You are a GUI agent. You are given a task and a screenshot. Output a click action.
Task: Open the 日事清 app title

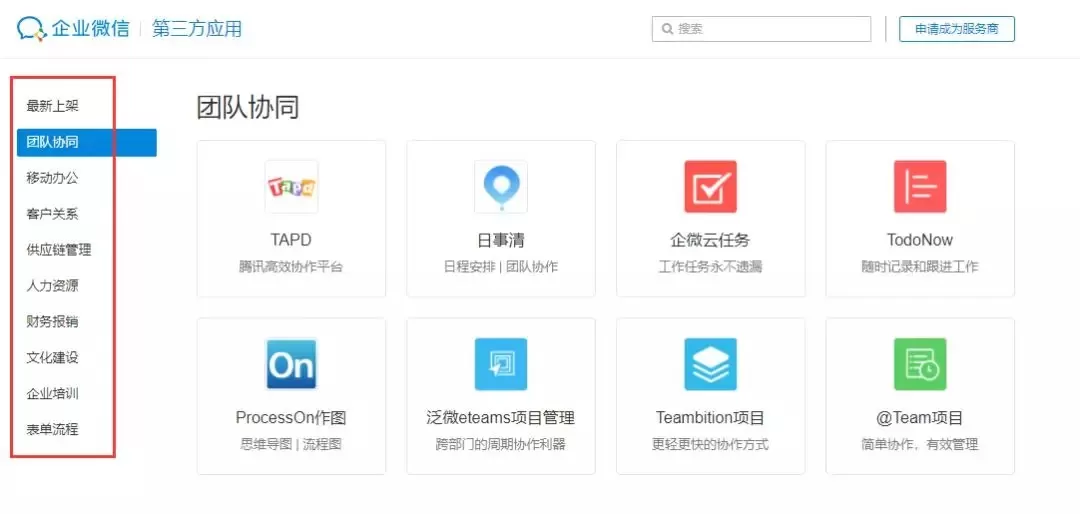tap(501, 240)
